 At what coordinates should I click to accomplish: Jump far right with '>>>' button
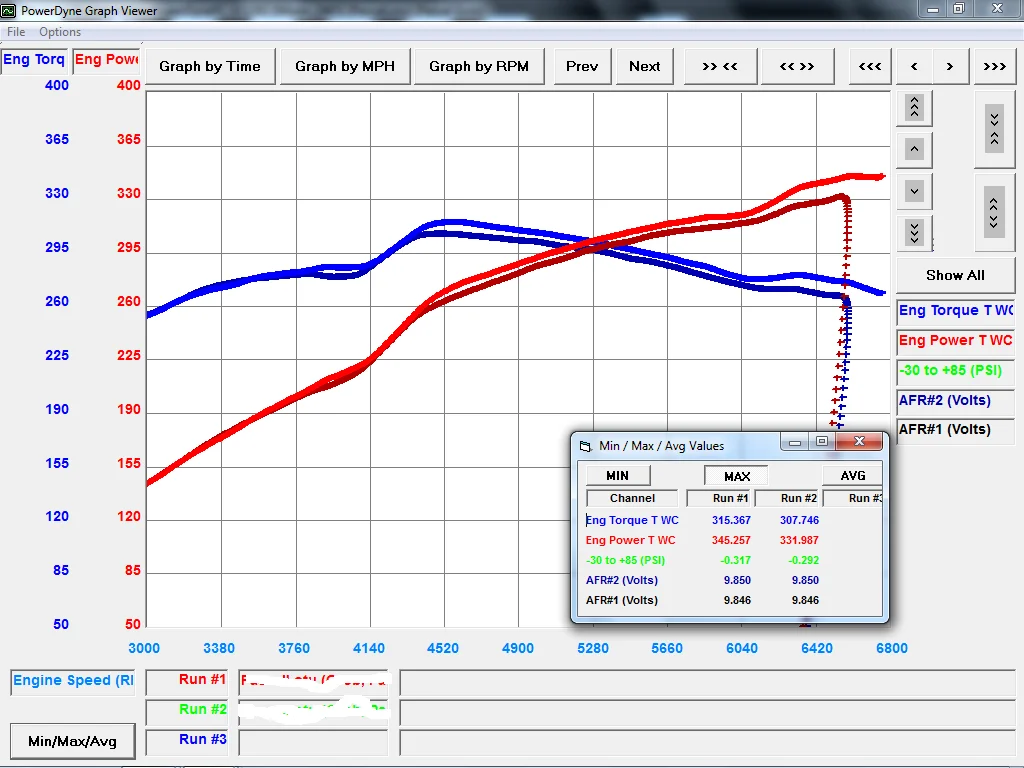tap(995, 66)
